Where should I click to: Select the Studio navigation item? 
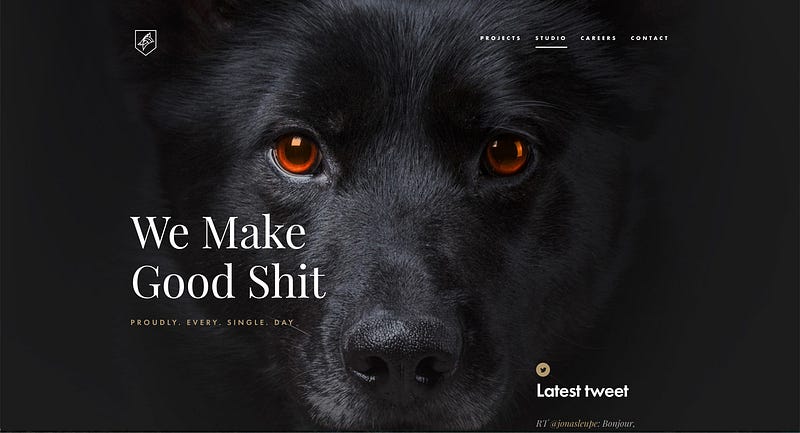click(x=551, y=38)
